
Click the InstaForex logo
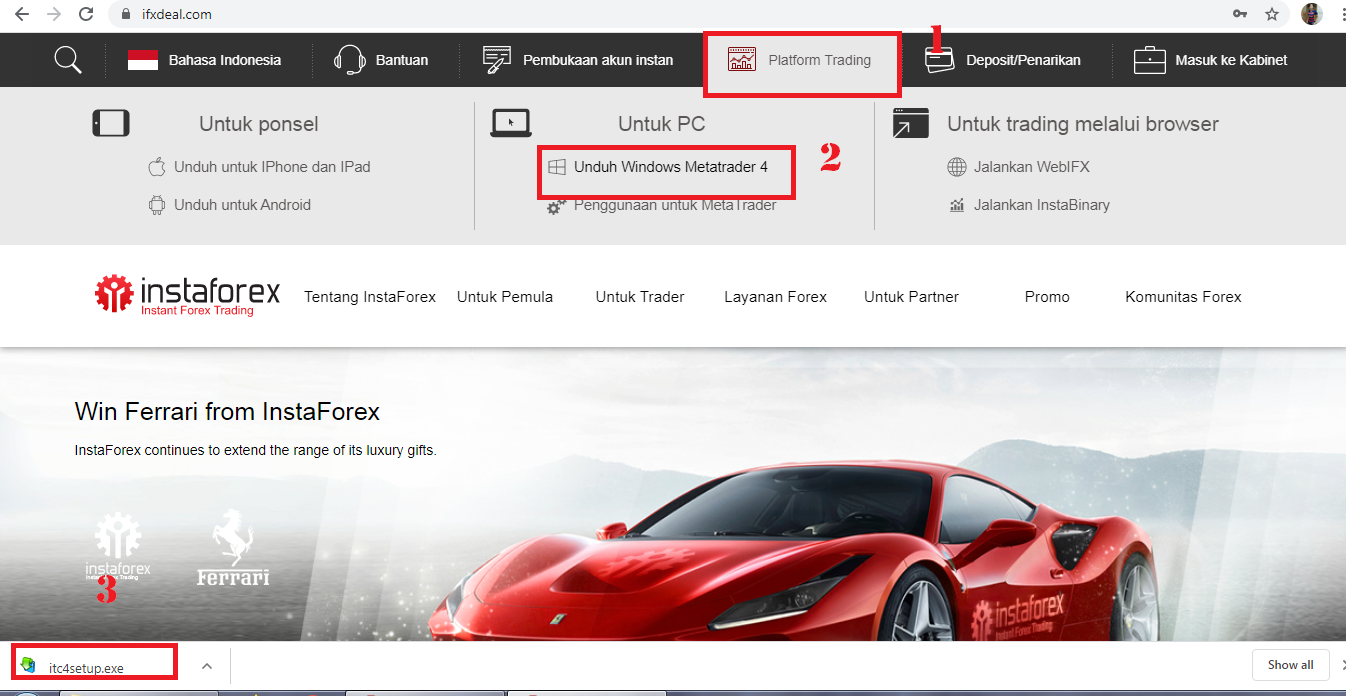coord(187,295)
